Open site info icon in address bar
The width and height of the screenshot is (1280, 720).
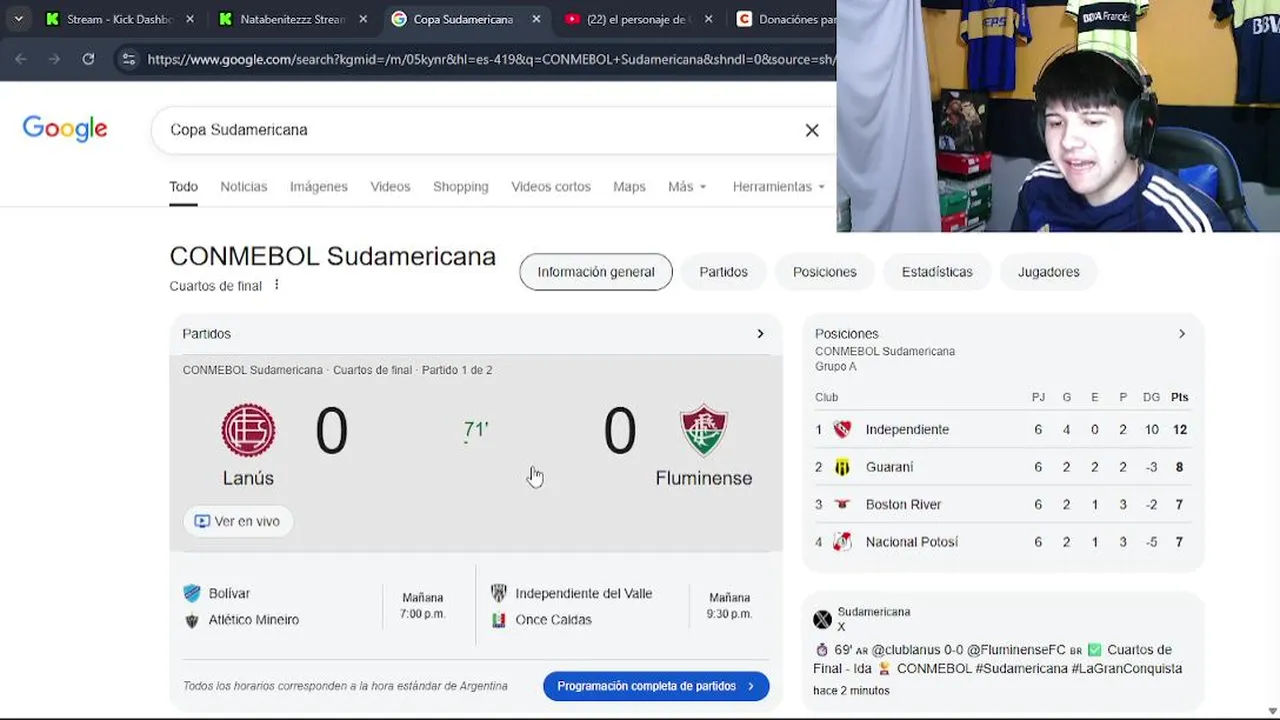click(x=128, y=59)
